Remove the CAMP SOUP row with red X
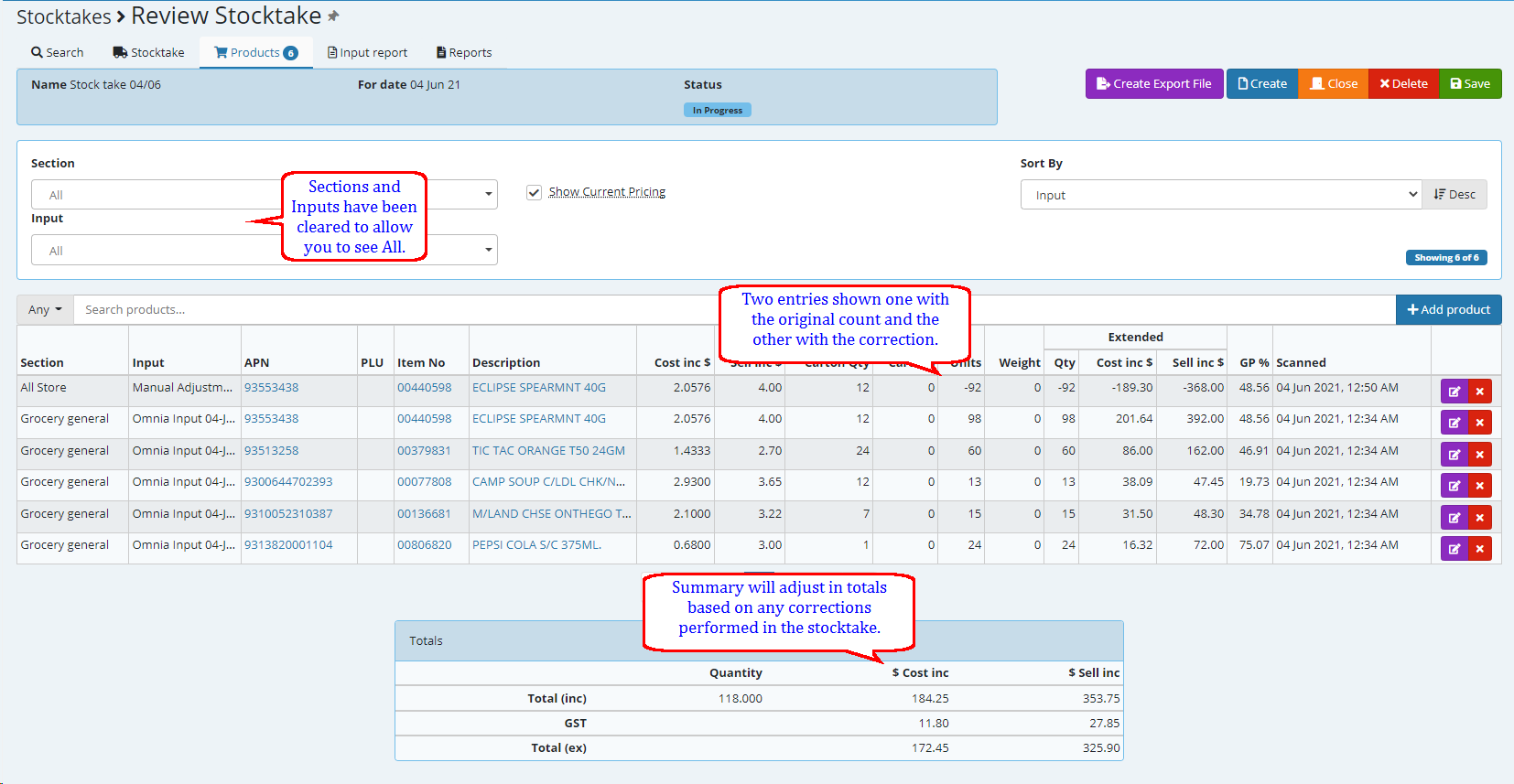Image resolution: width=1514 pixels, height=784 pixels. coord(1479,486)
